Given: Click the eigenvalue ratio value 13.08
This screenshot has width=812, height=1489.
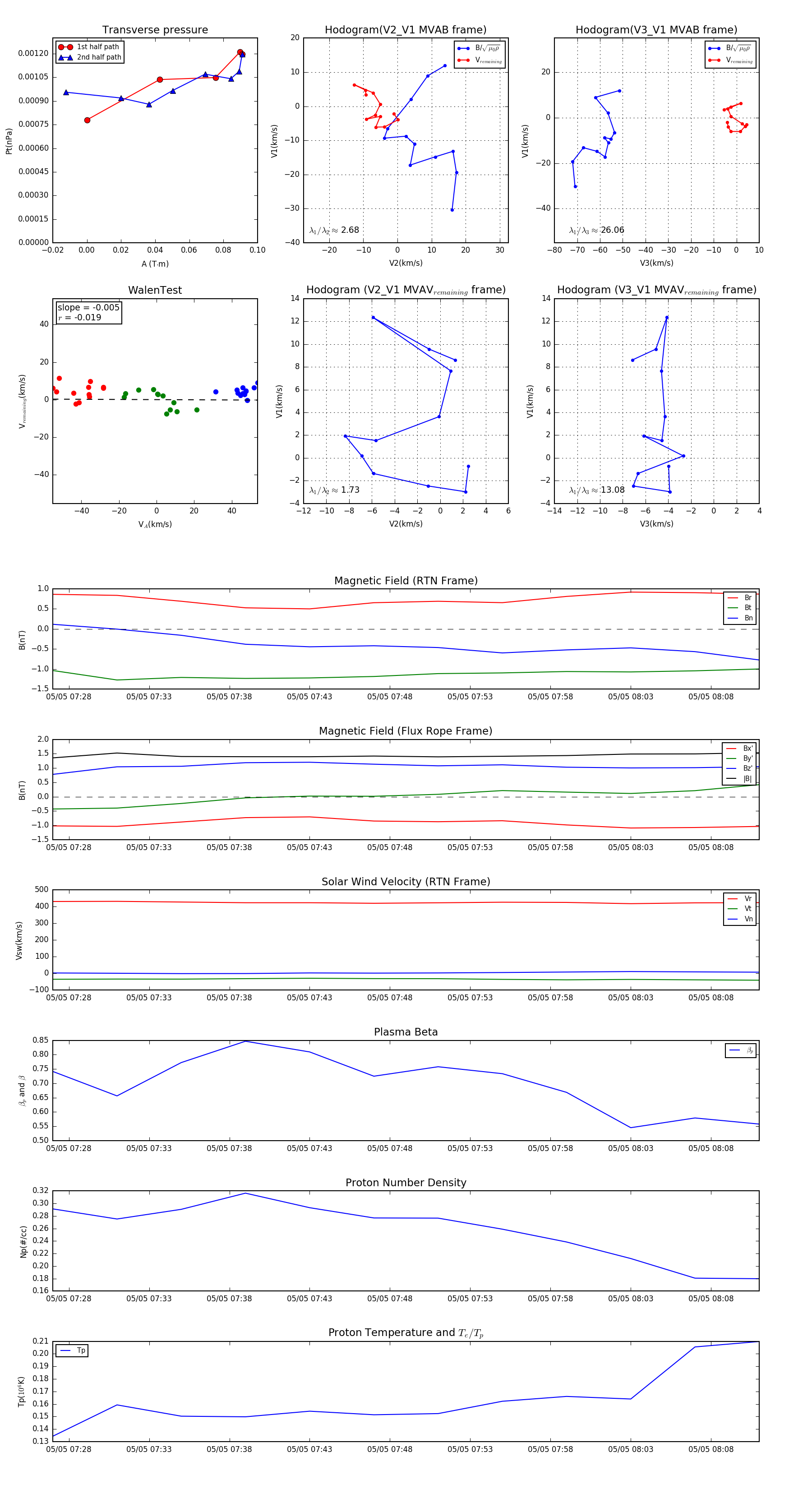Looking at the screenshot, I should tap(612, 490).
